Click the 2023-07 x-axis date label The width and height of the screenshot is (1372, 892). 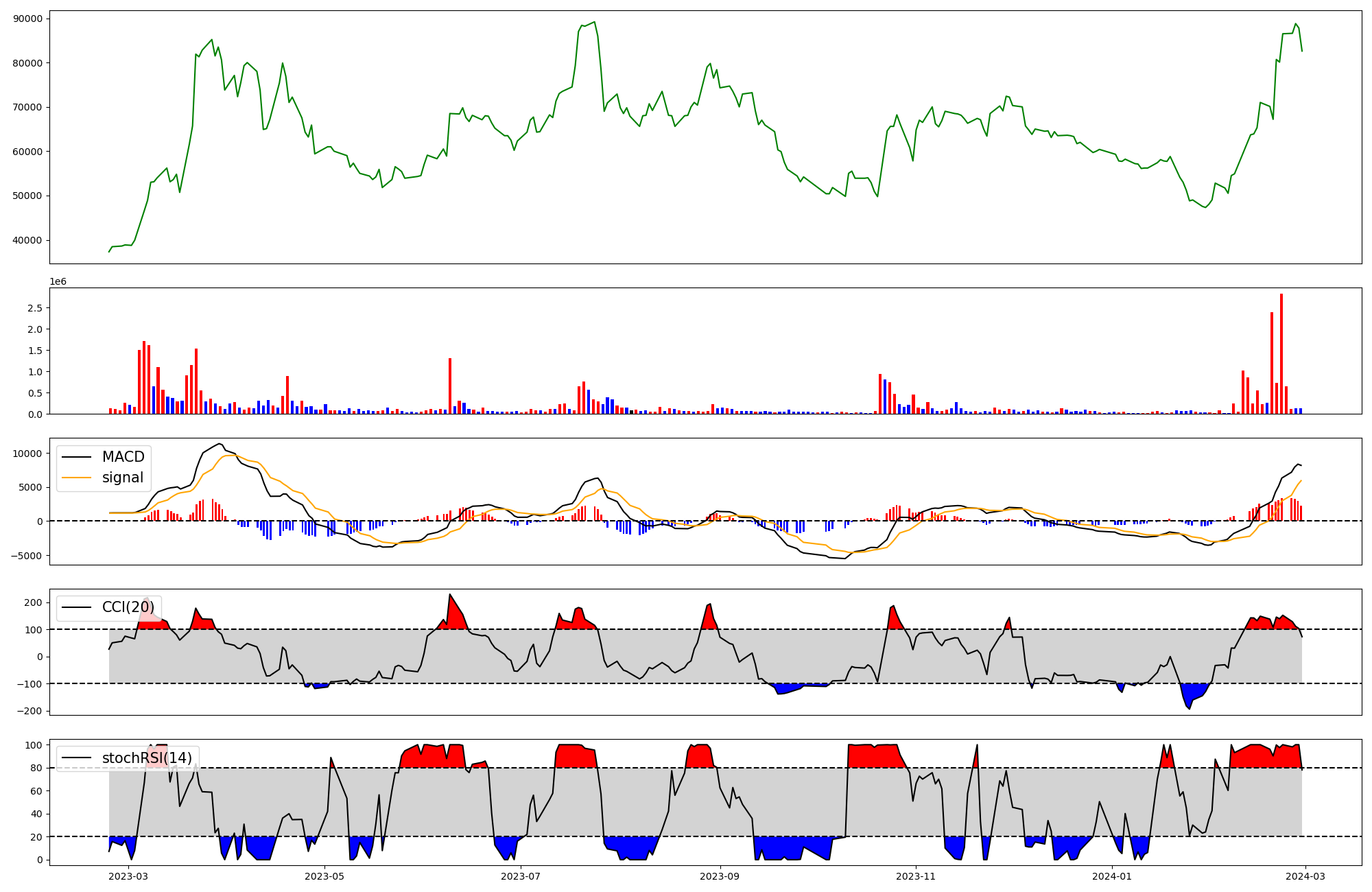[x=521, y=876]
